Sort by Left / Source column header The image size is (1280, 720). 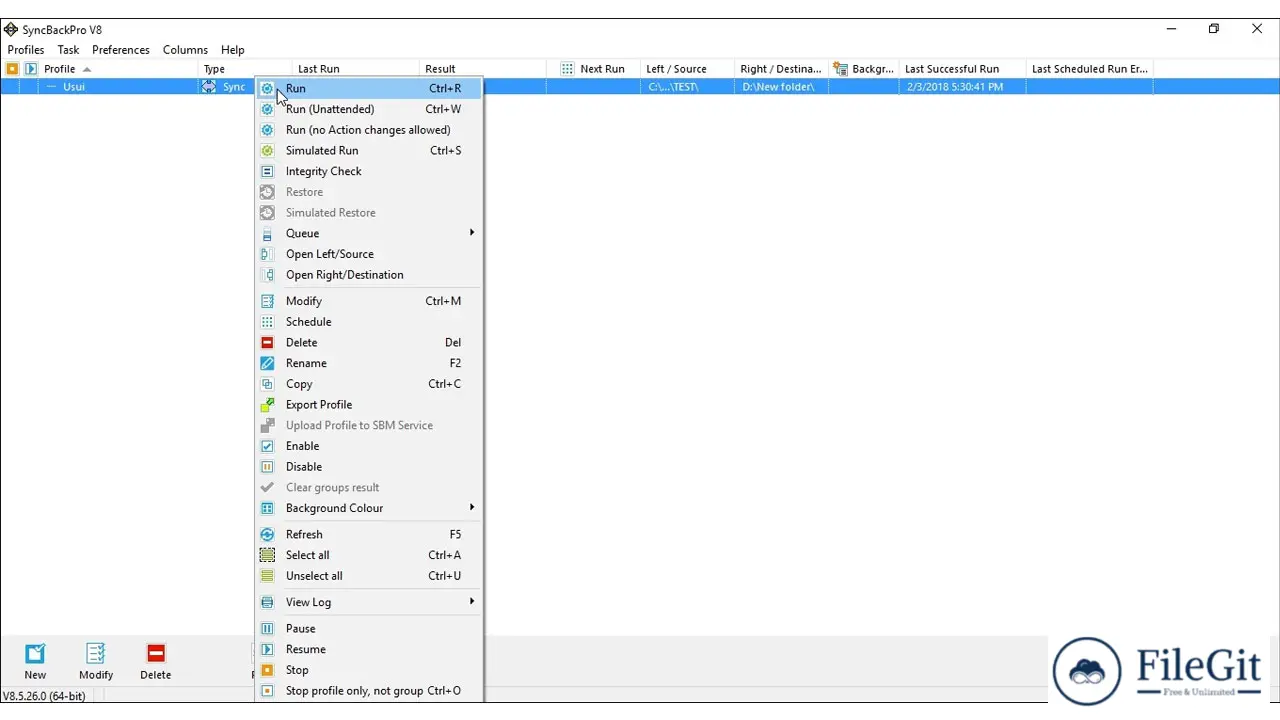tap(686, 69)
